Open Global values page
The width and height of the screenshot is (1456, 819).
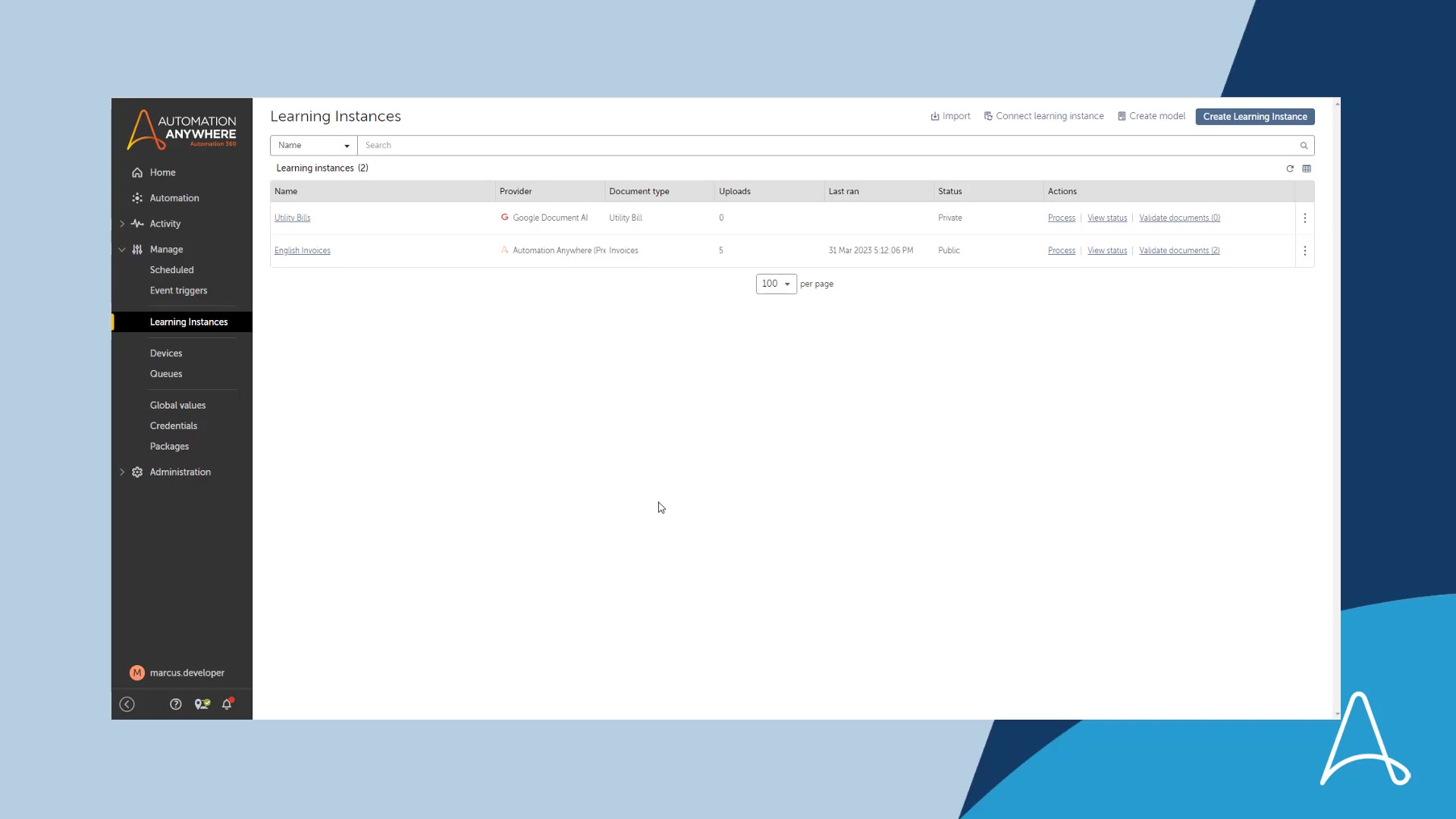pyautogui.click(x=177, y=406)
